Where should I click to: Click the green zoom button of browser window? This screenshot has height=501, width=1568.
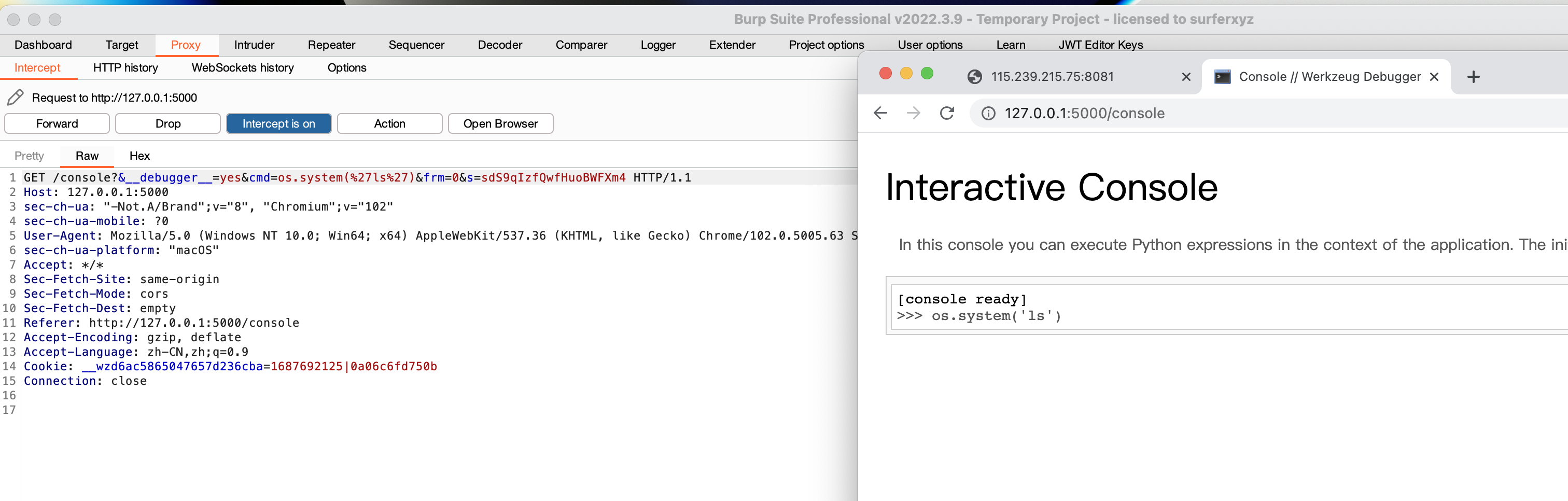[x=927, y=74]
